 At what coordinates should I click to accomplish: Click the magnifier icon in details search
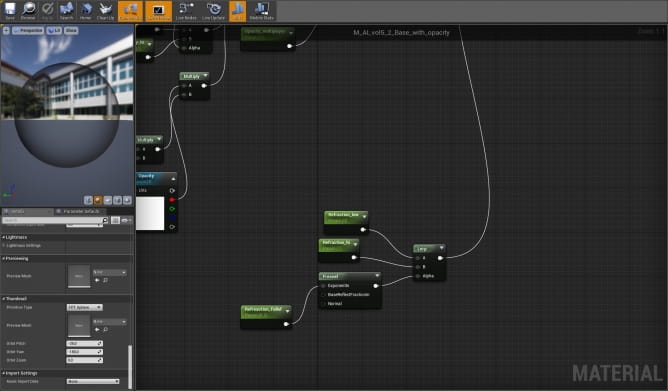point(105,220)
